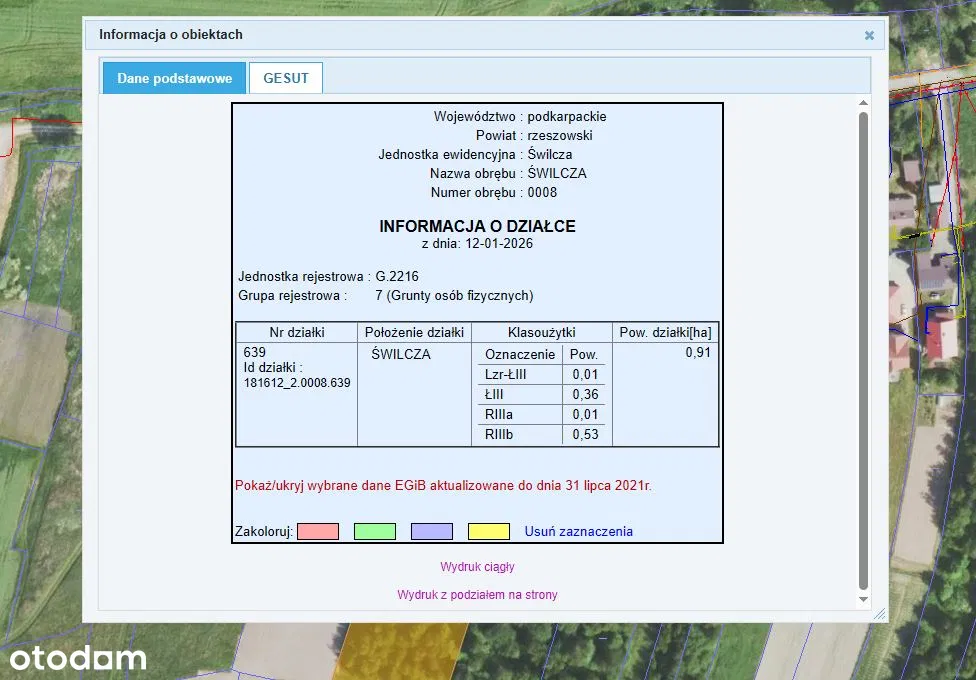Viewport: 976px width, 680px height.
Task: Toggle Pokaż/ukryj wybrane dane EGiB
Action: coord(442,485)
